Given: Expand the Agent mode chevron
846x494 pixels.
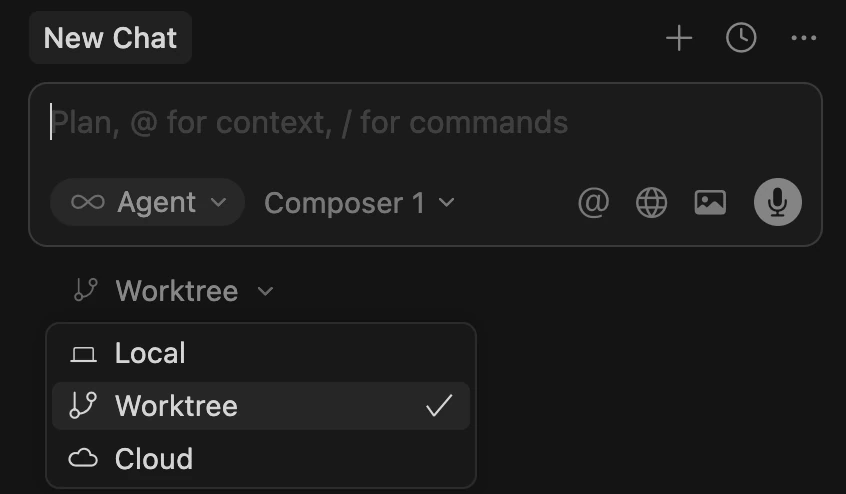Looking at the screenshot, I should tap(218, 203).
